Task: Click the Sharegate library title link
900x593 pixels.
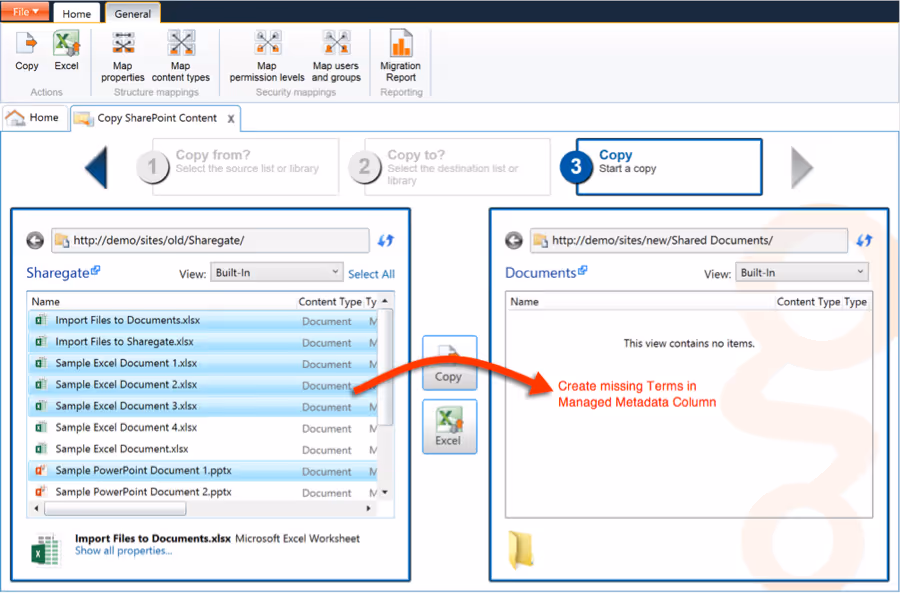Action: click(x=58, y=273)
